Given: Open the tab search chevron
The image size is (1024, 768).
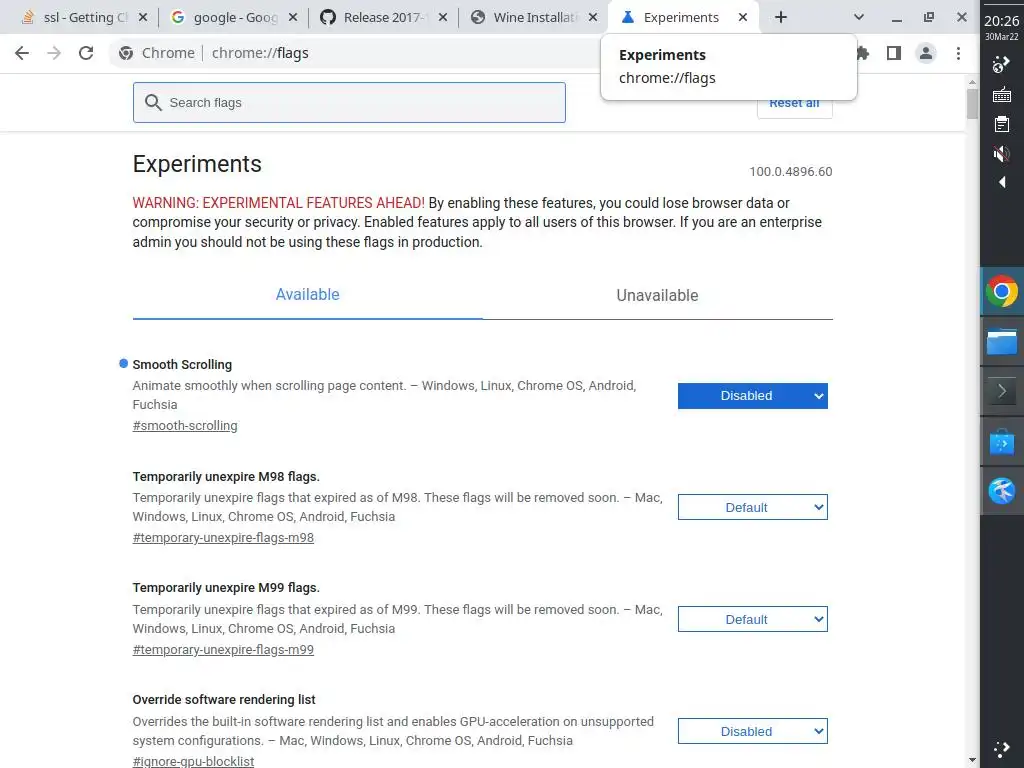Looking at the screenshot, I should point(860,17).
